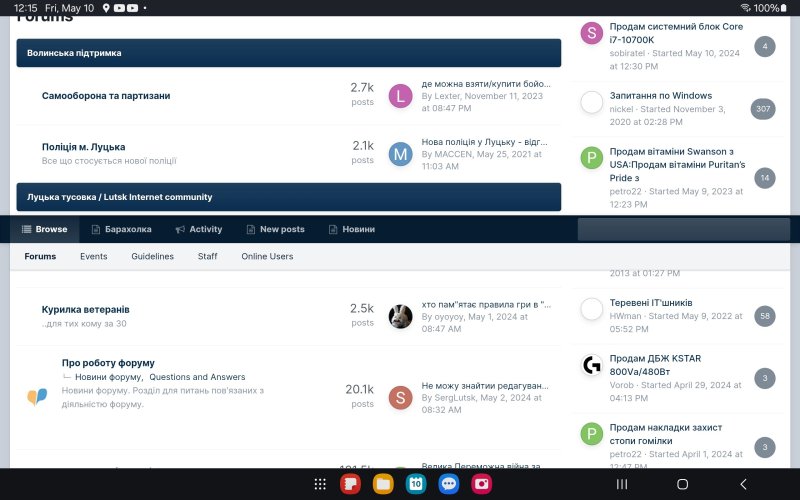Open oyoyoy's rabbit avatar

[401, 317]
